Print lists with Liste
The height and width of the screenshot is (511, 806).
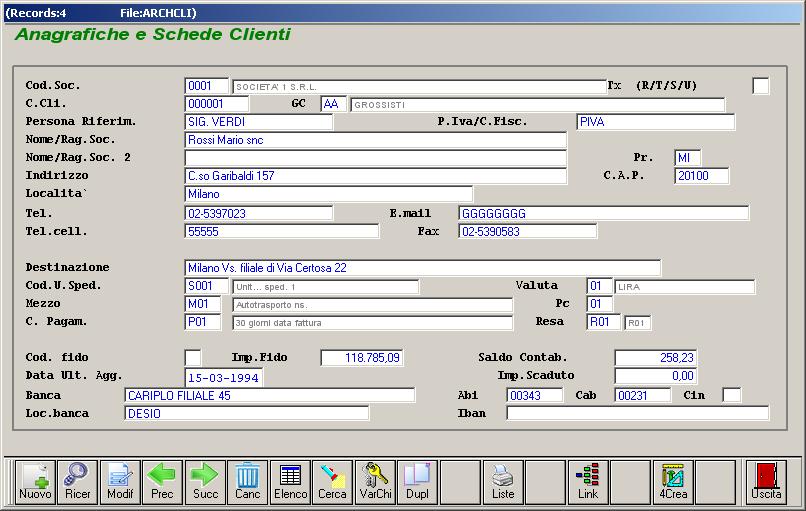(x=503, y=482)
